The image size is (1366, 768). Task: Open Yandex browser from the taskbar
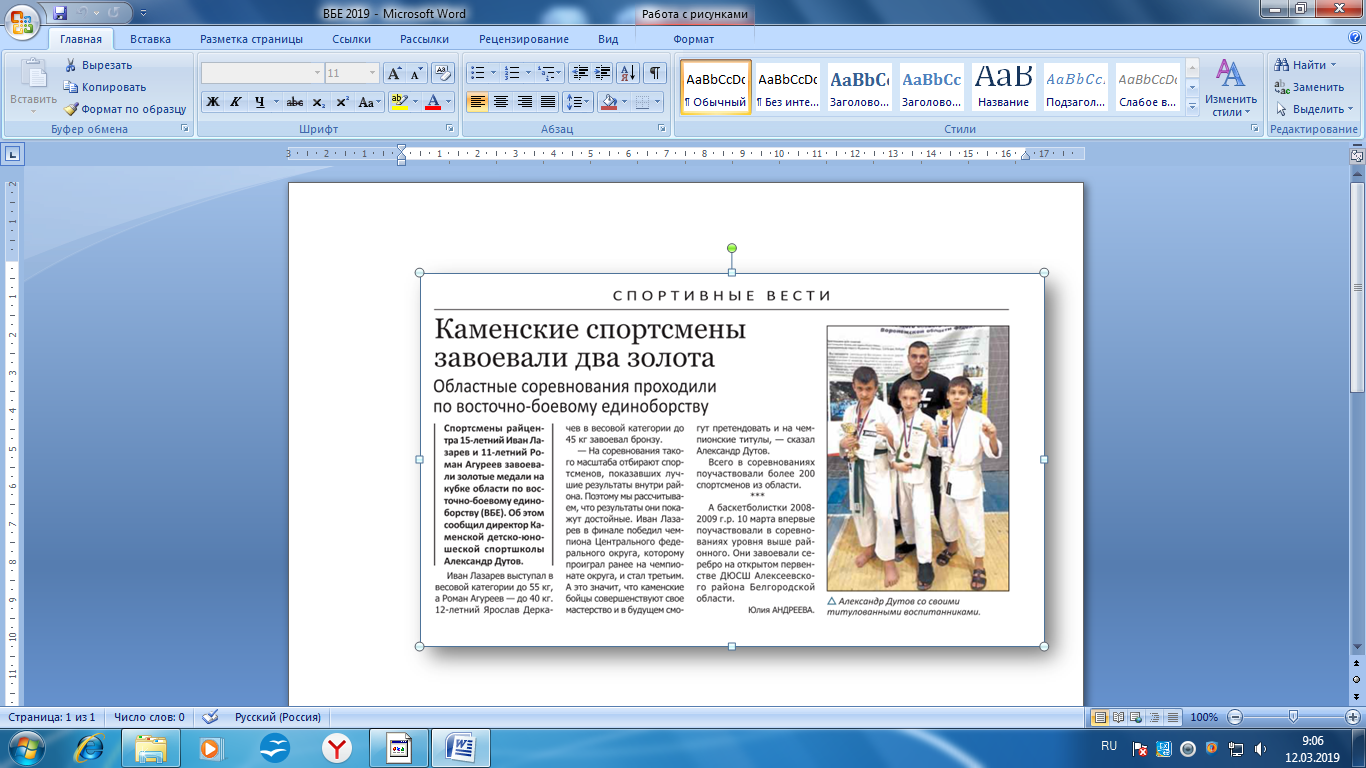(336, 747)
